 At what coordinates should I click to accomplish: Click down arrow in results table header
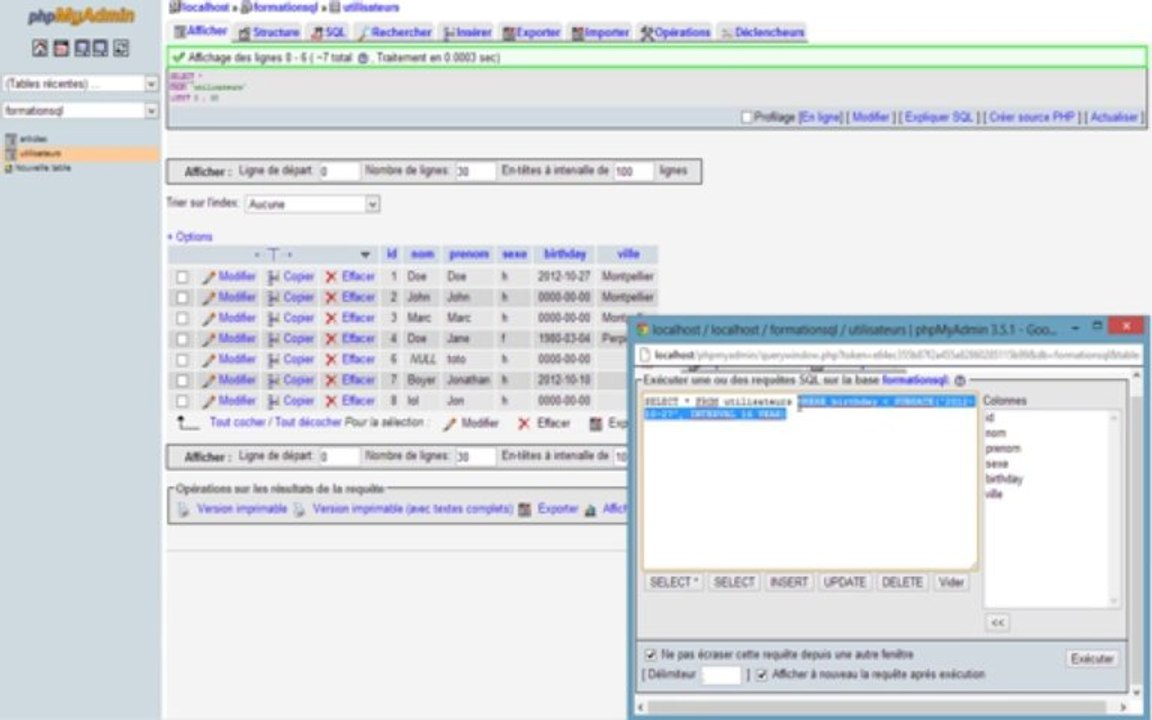[x=365, y=255]
